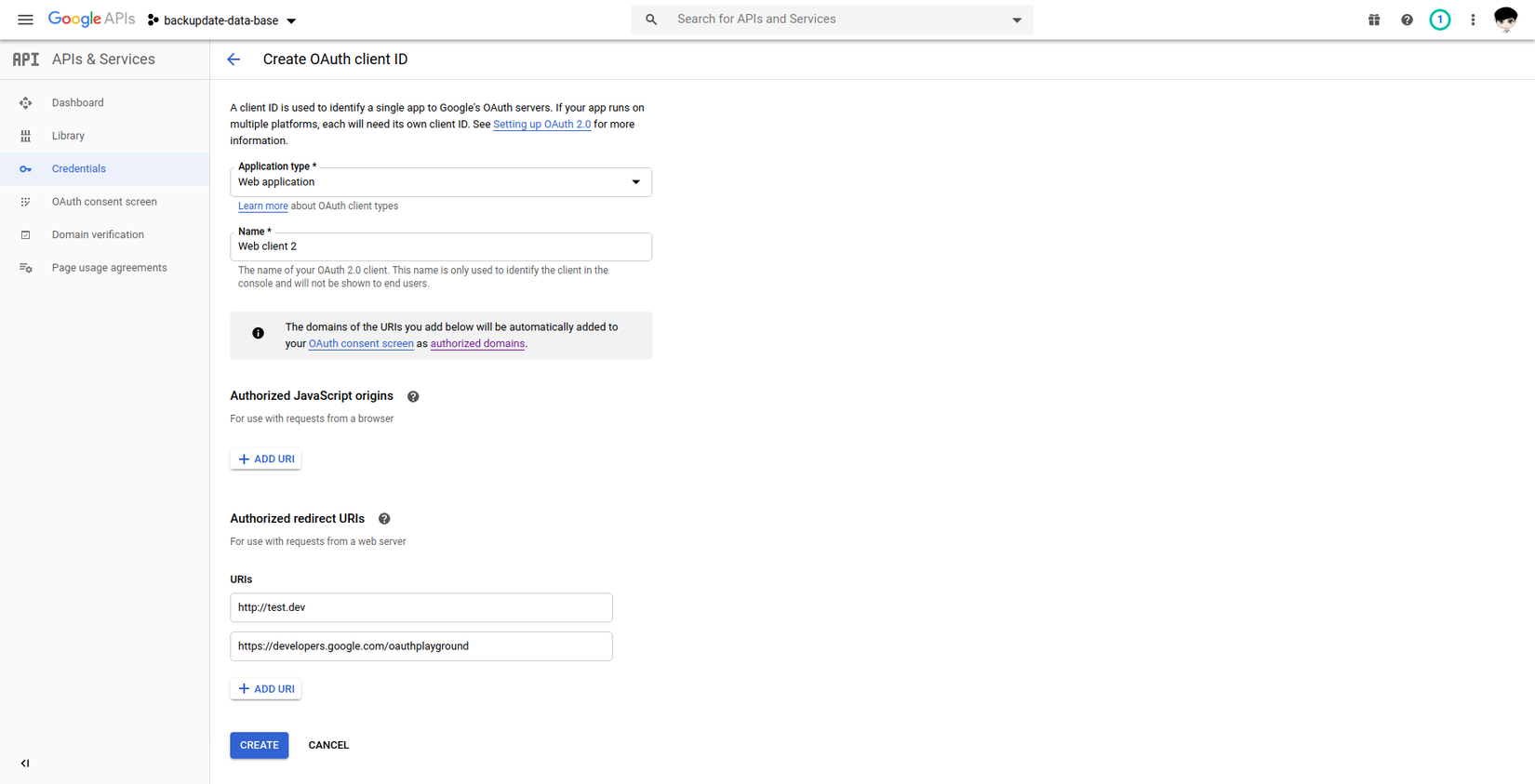This screenshot has width=1535, height=784.
Task: Add URI under Authorized JavaScript origins
Action: (266, 459)
